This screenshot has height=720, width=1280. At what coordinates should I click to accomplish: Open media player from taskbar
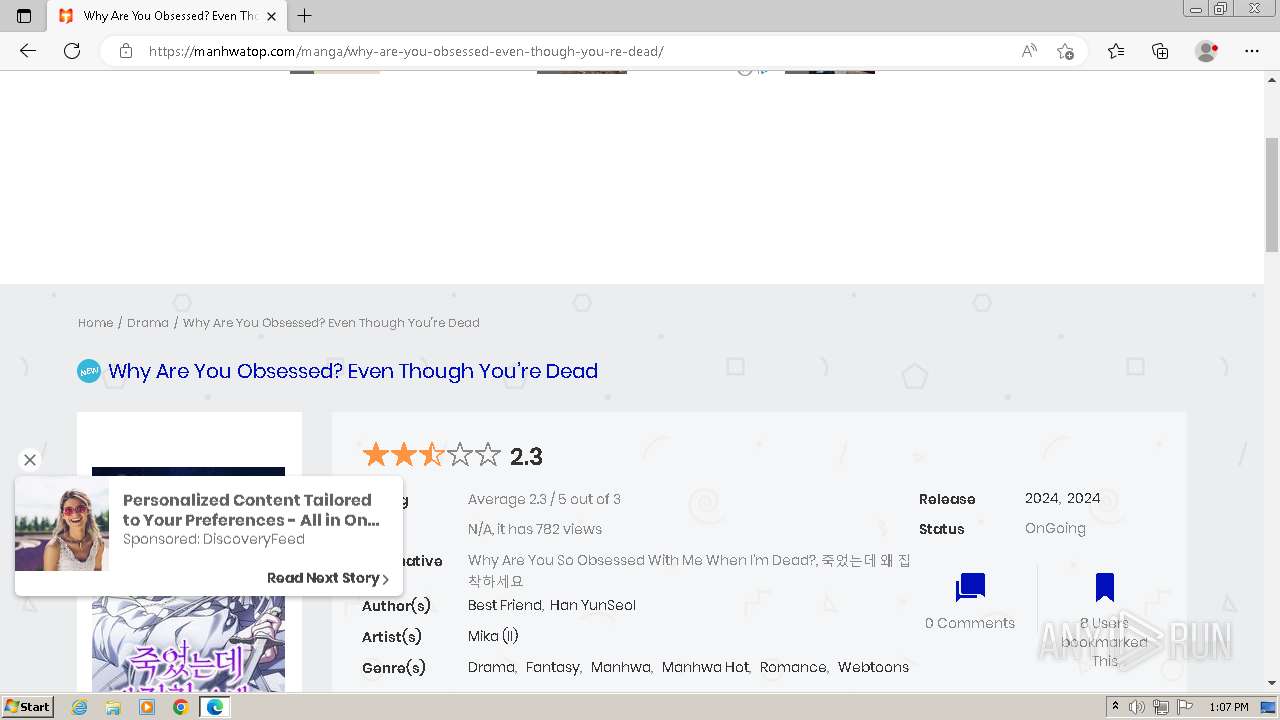(x=147, y=707)
